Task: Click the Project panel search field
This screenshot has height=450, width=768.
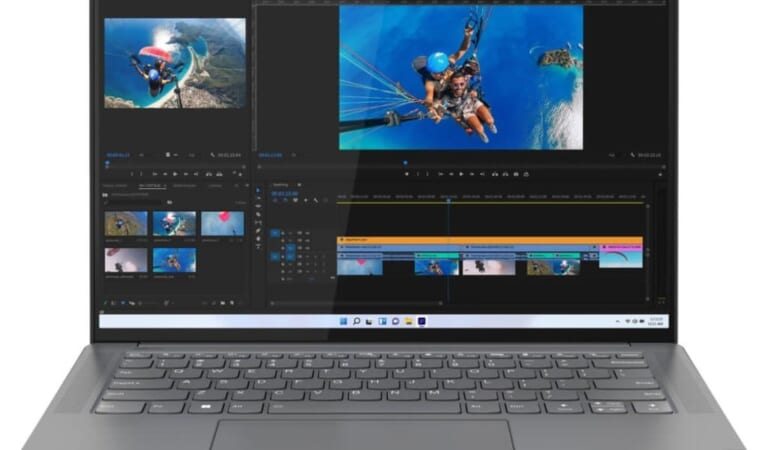Action: 133,202
